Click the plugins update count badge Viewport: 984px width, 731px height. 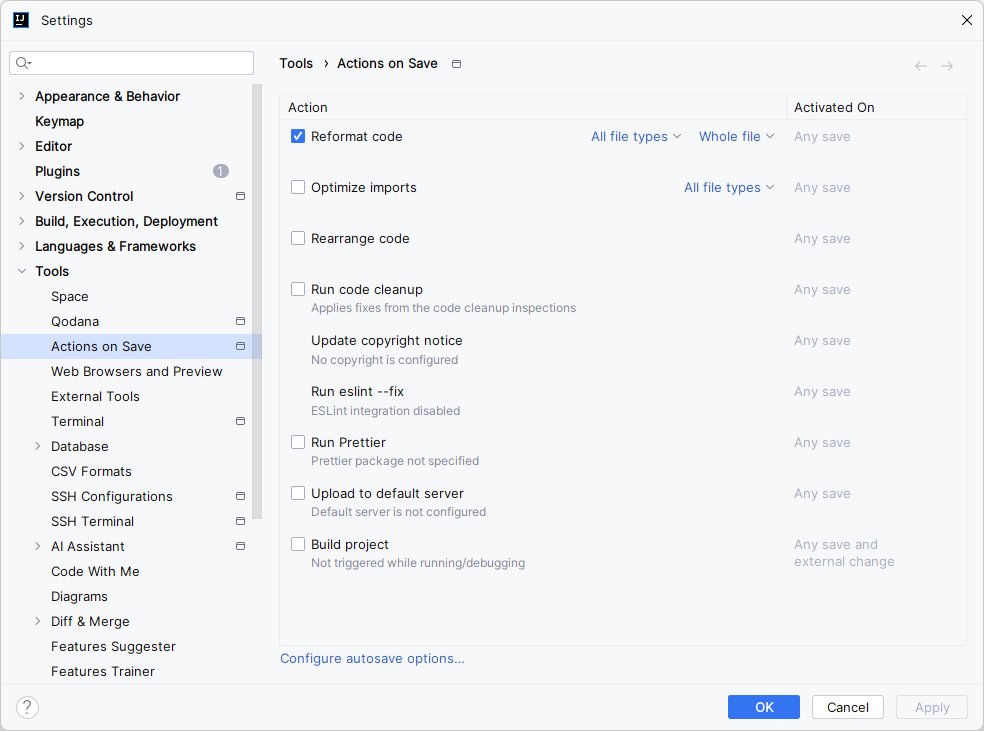221,171
